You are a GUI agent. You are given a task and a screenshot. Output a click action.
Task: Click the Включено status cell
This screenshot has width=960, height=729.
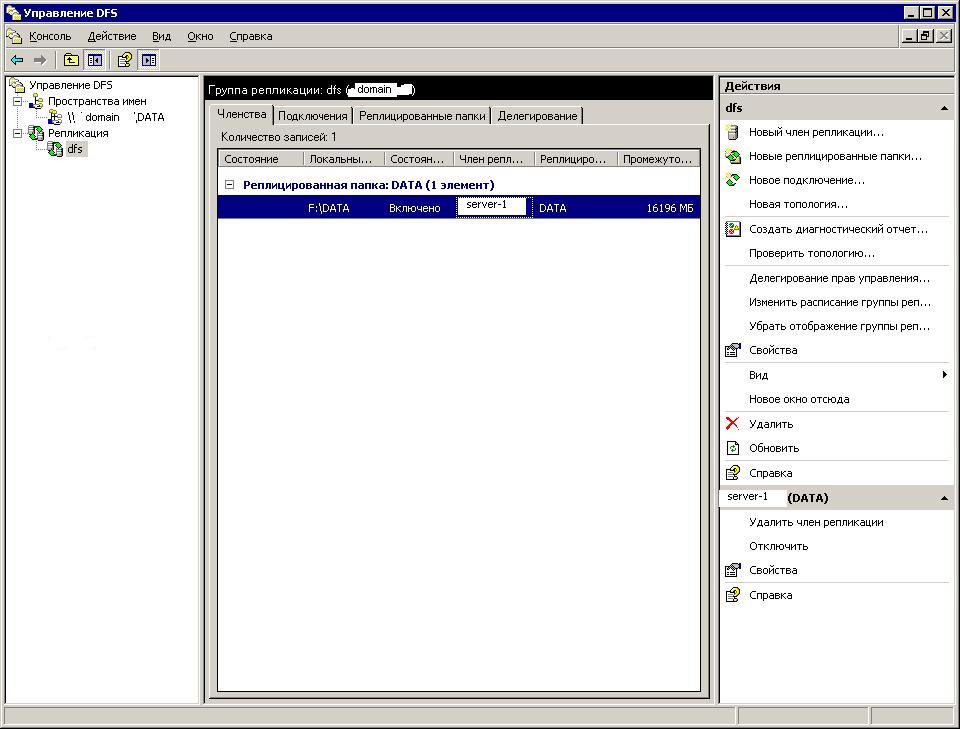(414, 208)
